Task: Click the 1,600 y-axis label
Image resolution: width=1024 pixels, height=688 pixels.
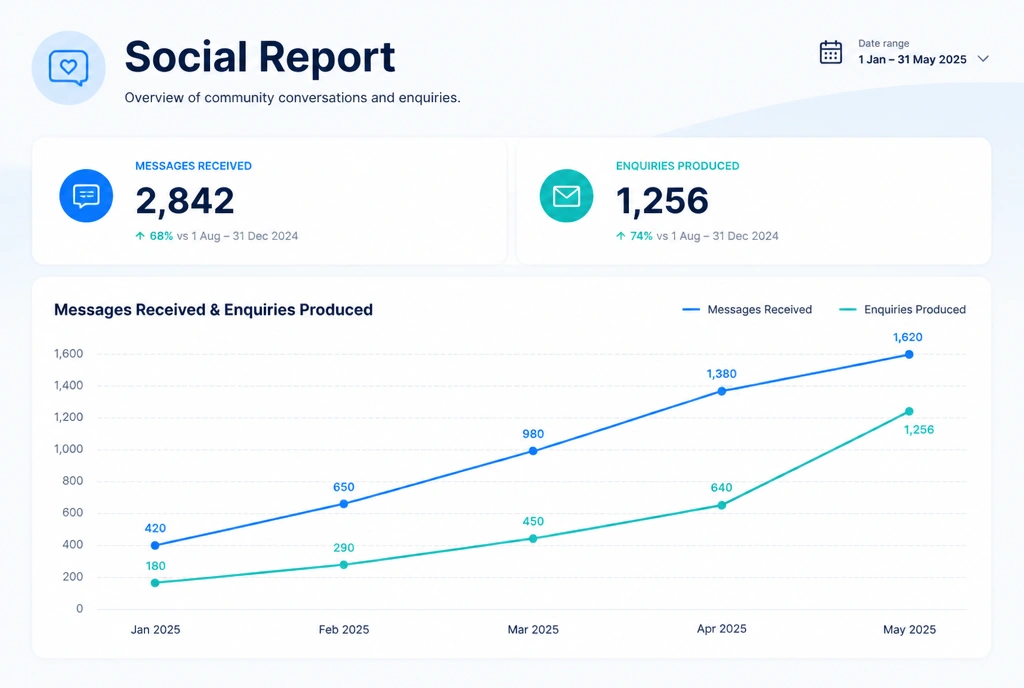Action: 69,354
